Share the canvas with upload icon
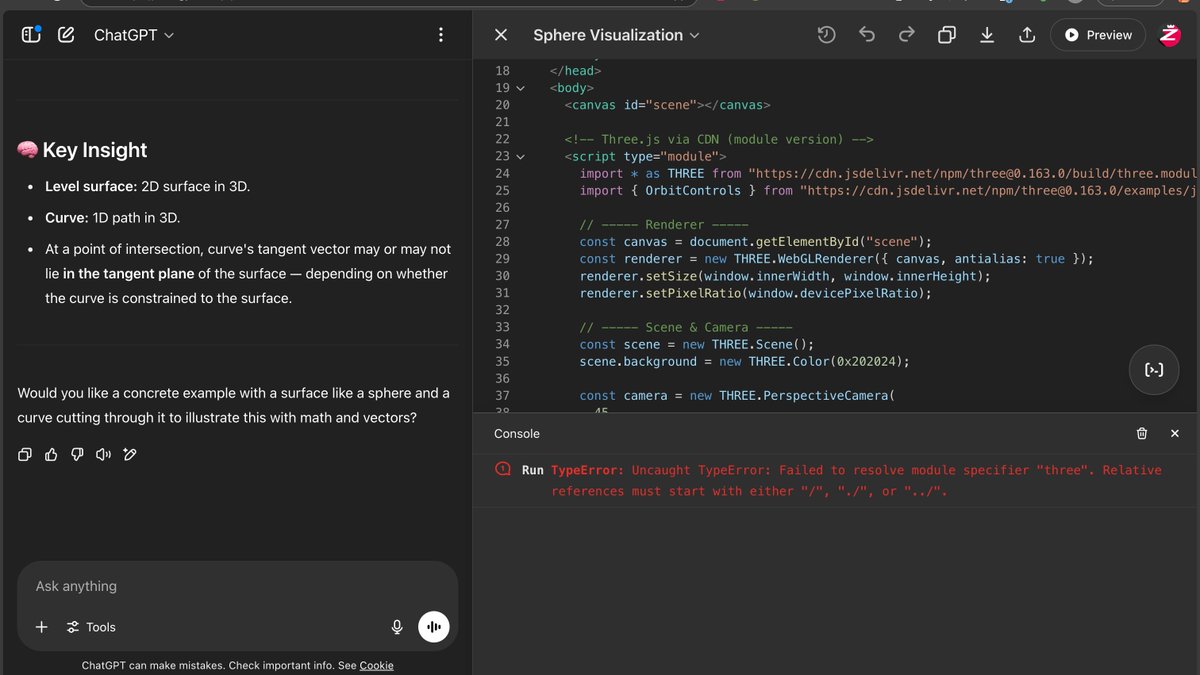The width and height of the screenshot is (1200, 675). [x=1027, y=35]
